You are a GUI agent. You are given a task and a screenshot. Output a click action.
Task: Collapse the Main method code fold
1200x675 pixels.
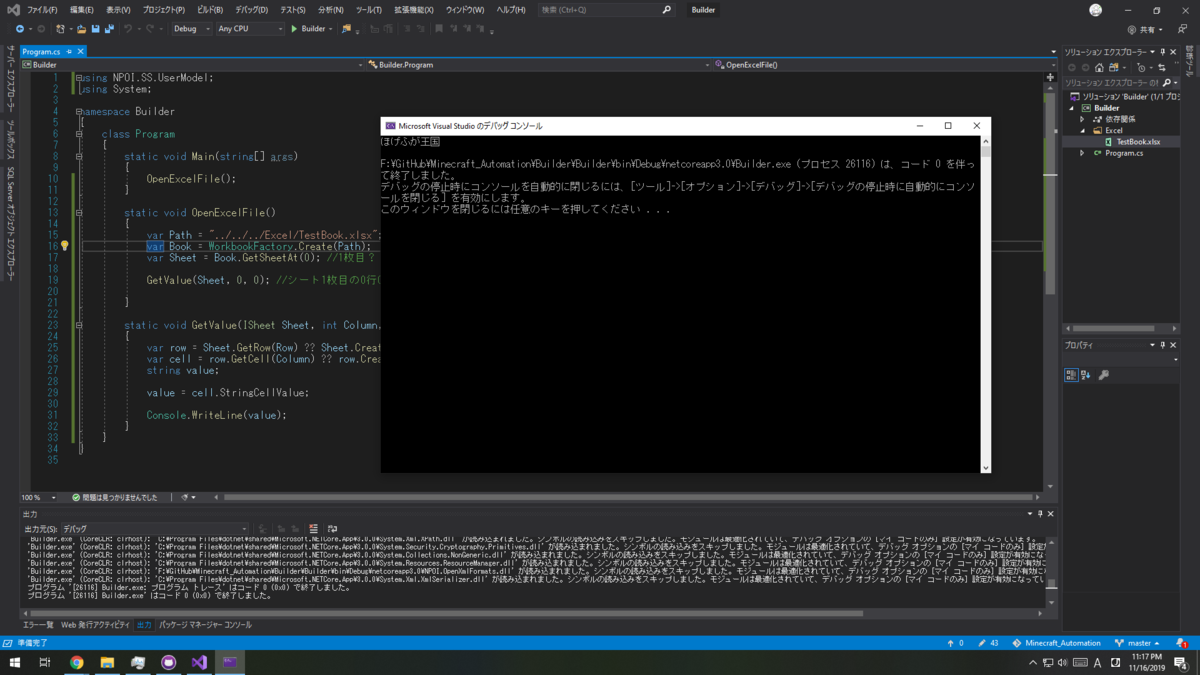click(79, 156)
